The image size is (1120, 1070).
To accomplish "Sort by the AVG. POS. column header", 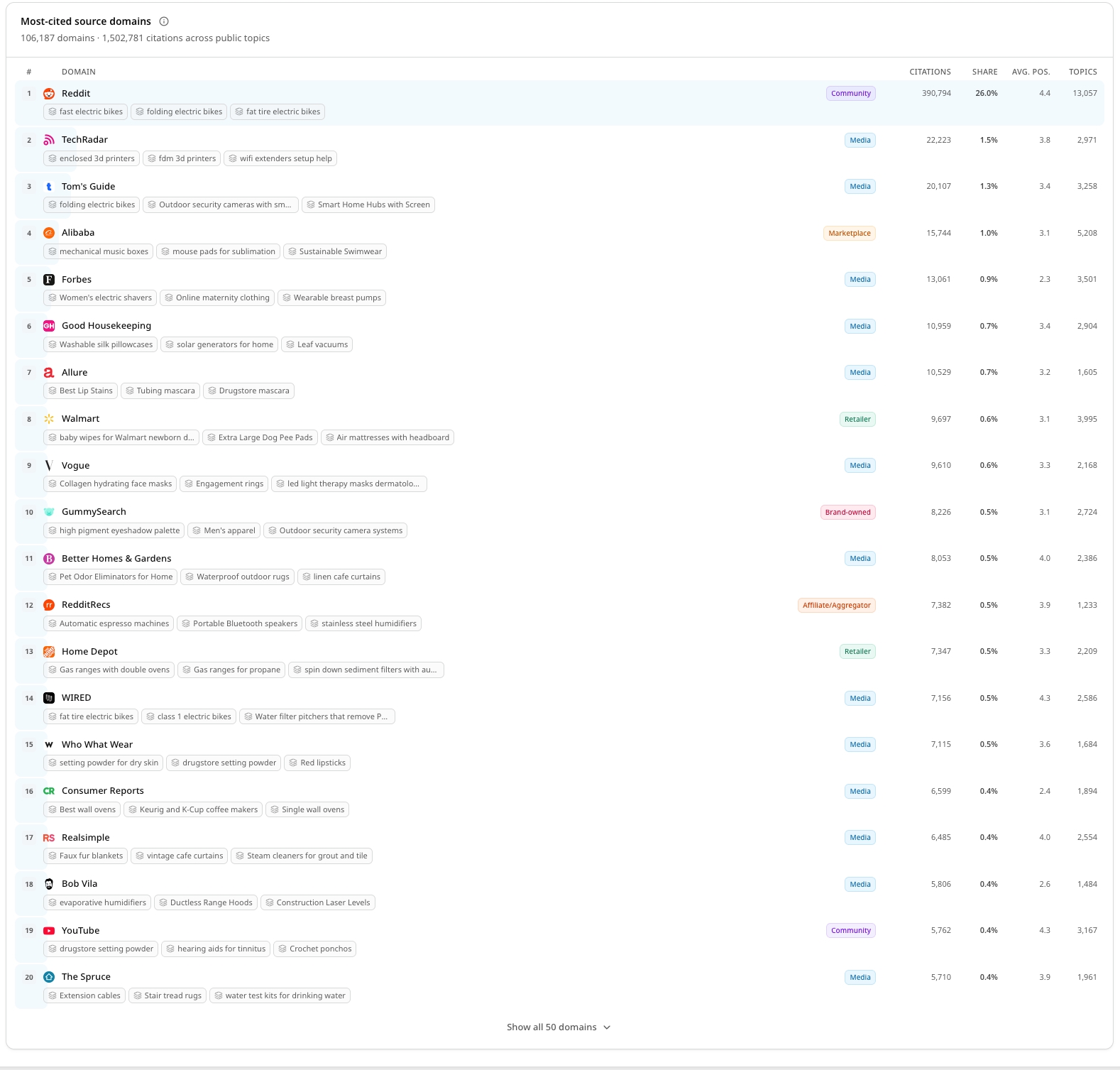I will [1031, 72].
